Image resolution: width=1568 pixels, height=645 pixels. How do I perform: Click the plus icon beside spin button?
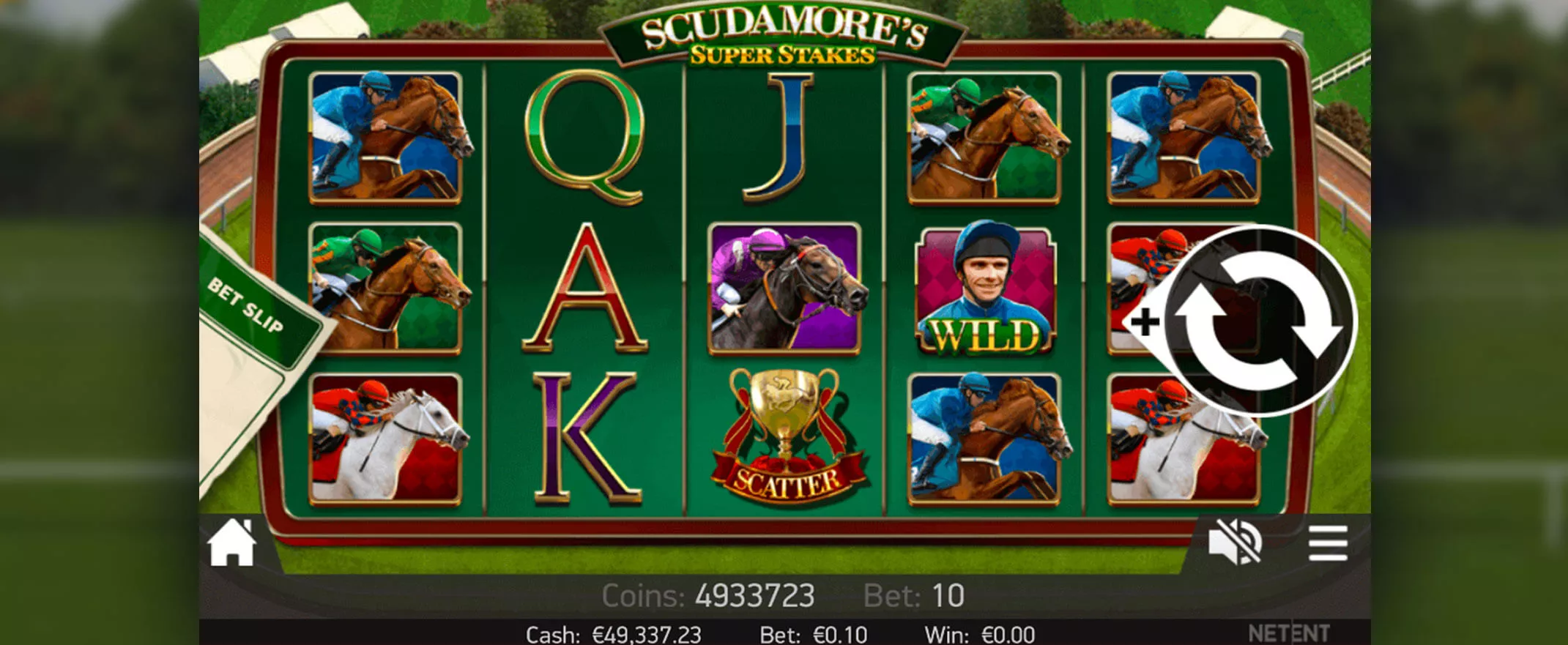click(x=1144, y=322)
